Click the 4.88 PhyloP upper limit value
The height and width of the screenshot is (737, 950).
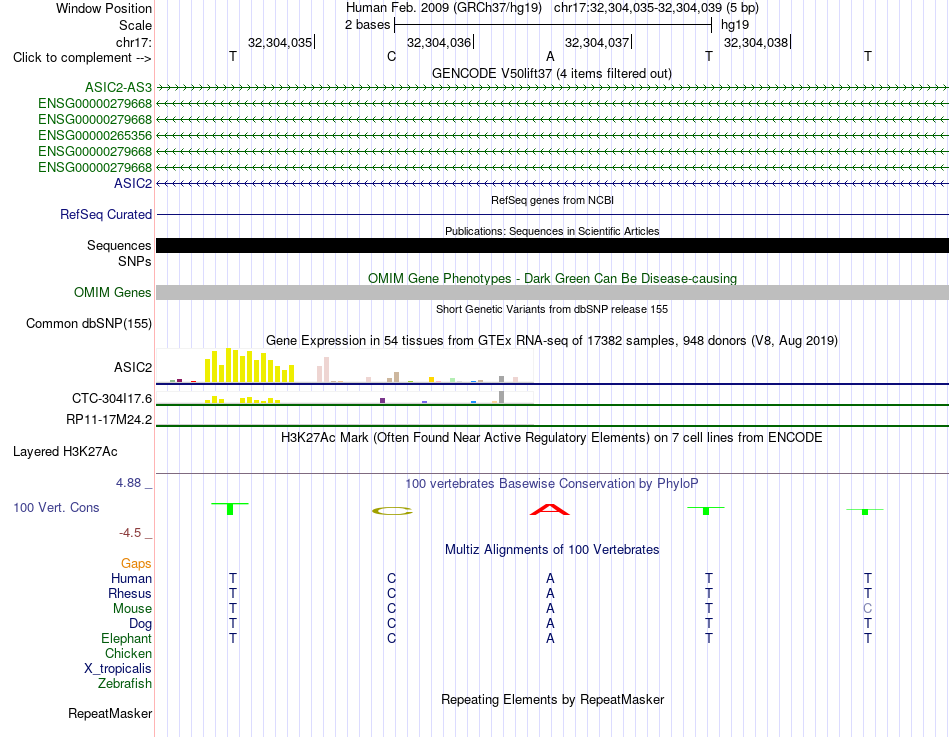point(128,482)
